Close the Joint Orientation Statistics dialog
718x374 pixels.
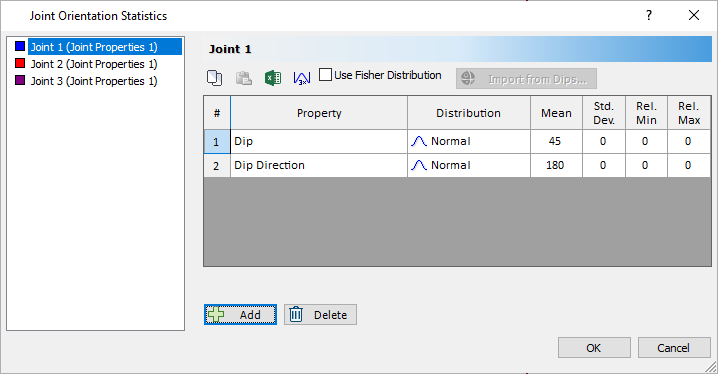[694, 16]
